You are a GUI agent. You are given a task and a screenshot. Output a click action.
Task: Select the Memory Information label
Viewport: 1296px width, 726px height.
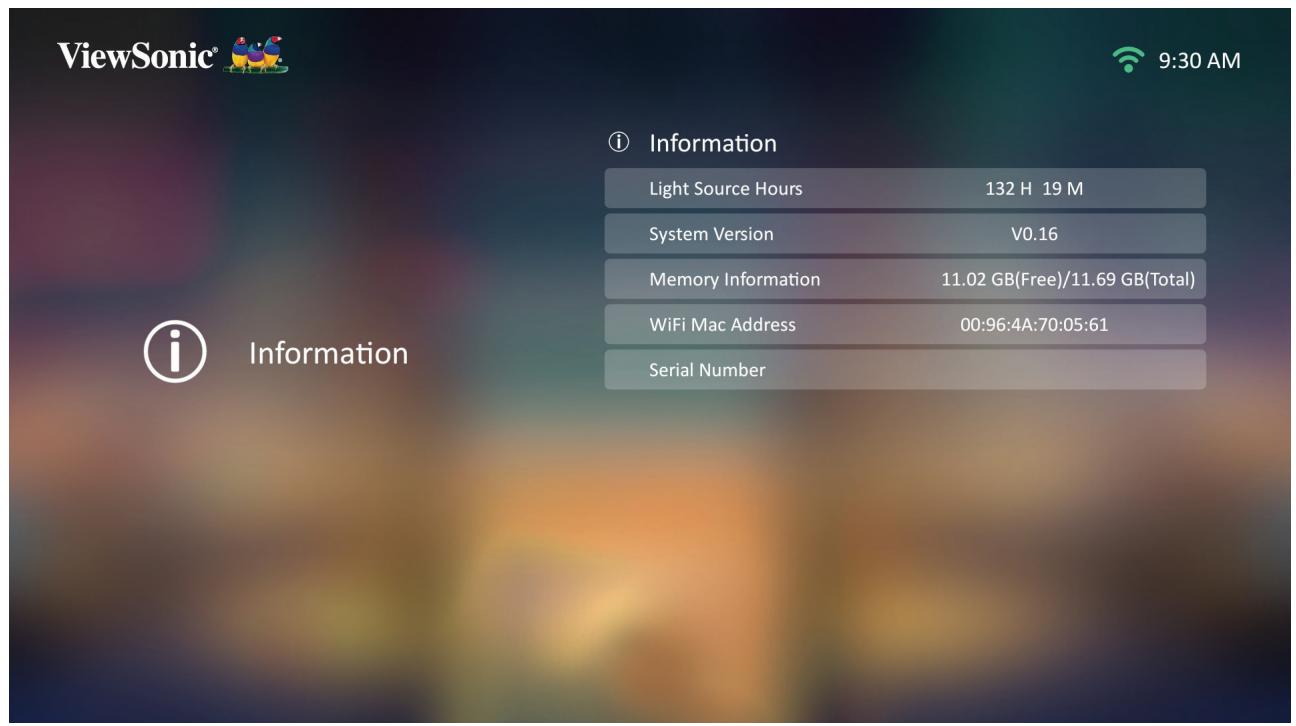point(735,279)
